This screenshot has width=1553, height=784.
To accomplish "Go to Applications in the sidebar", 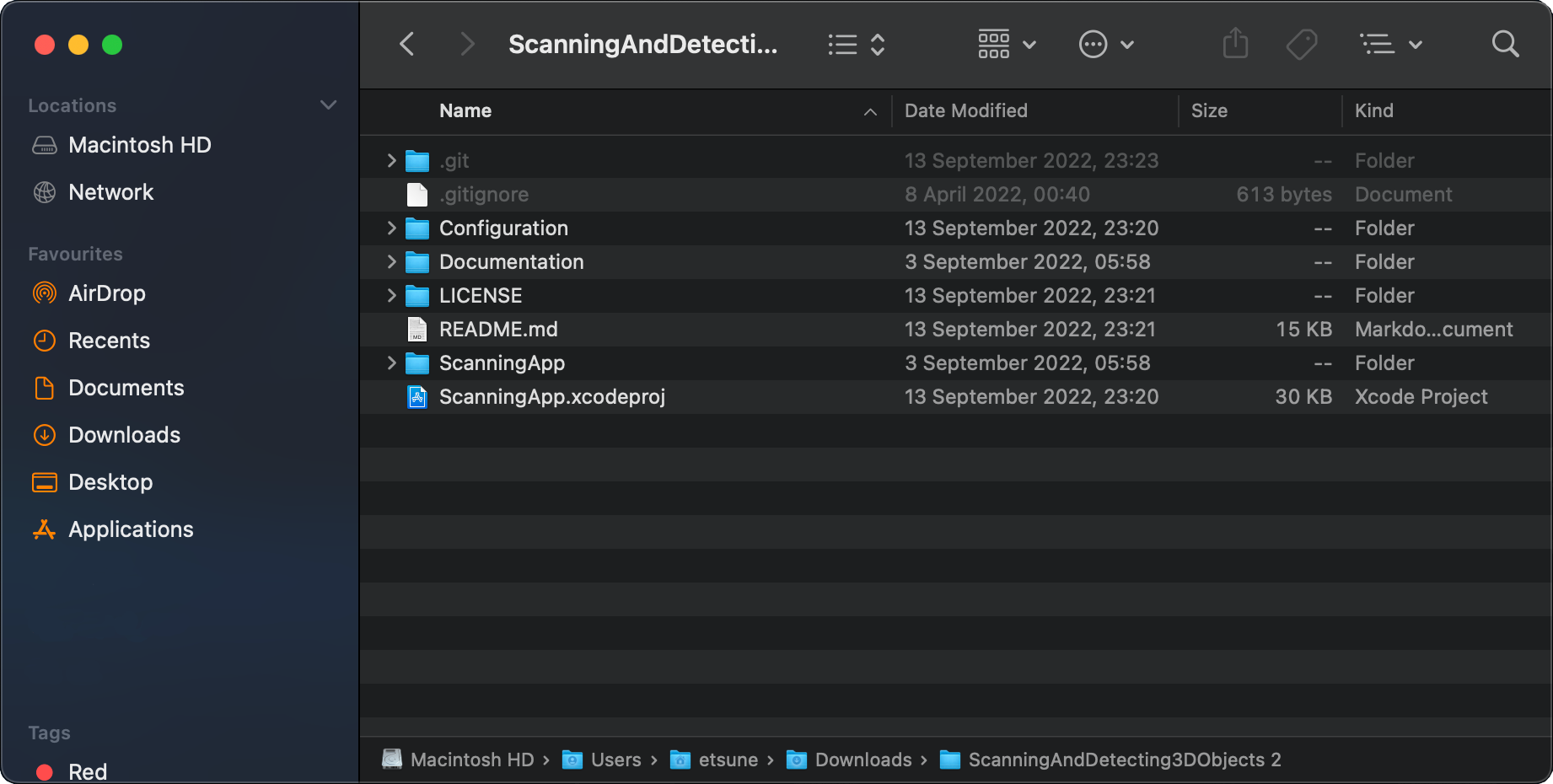I will tap(131, 529).
